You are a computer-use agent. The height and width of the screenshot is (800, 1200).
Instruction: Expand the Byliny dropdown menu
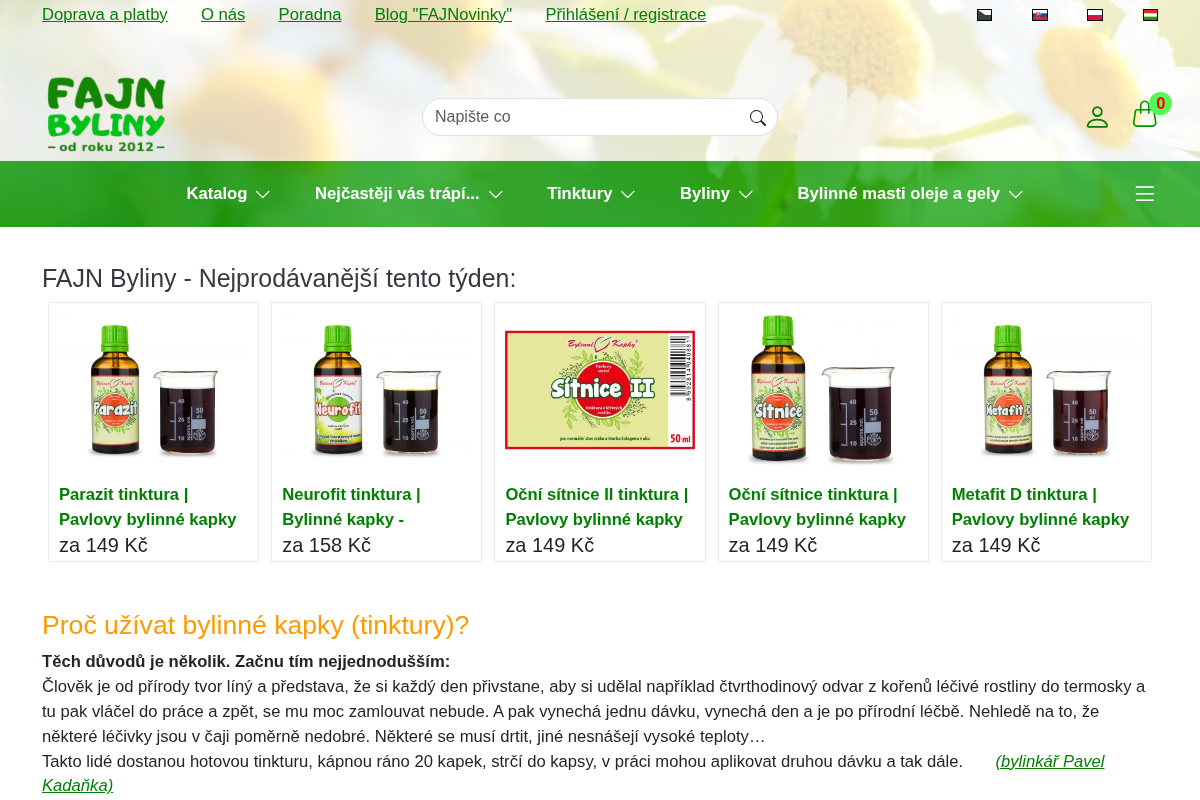click(717, 194)
